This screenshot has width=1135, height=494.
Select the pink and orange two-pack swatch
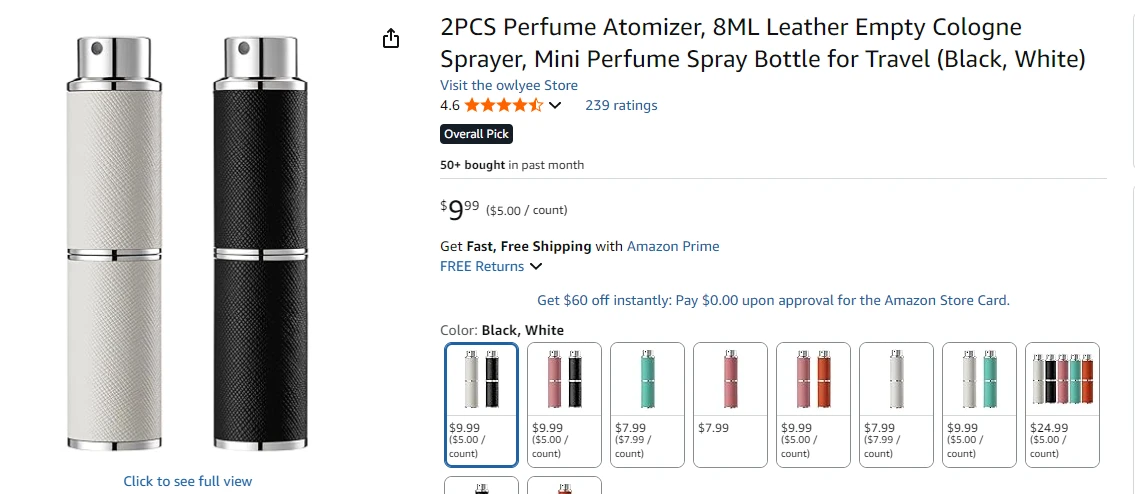coord(813,404)
